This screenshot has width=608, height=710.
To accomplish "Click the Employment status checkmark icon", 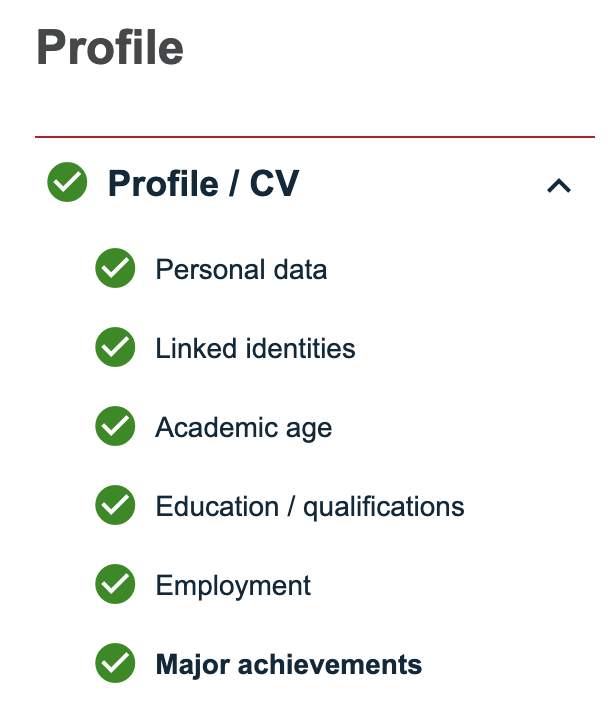I will 115,585.
